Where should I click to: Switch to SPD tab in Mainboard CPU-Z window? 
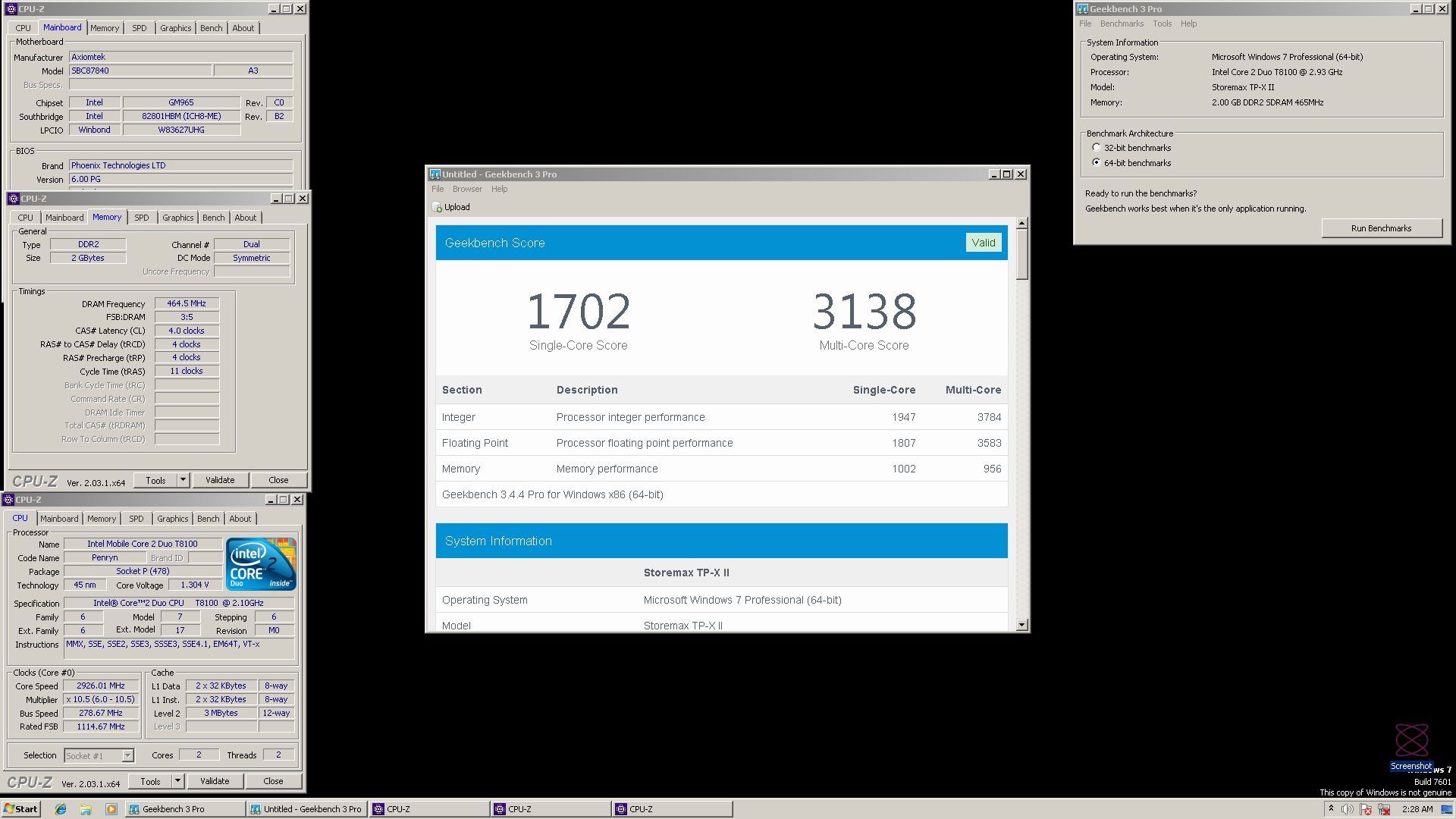(140, 28)
